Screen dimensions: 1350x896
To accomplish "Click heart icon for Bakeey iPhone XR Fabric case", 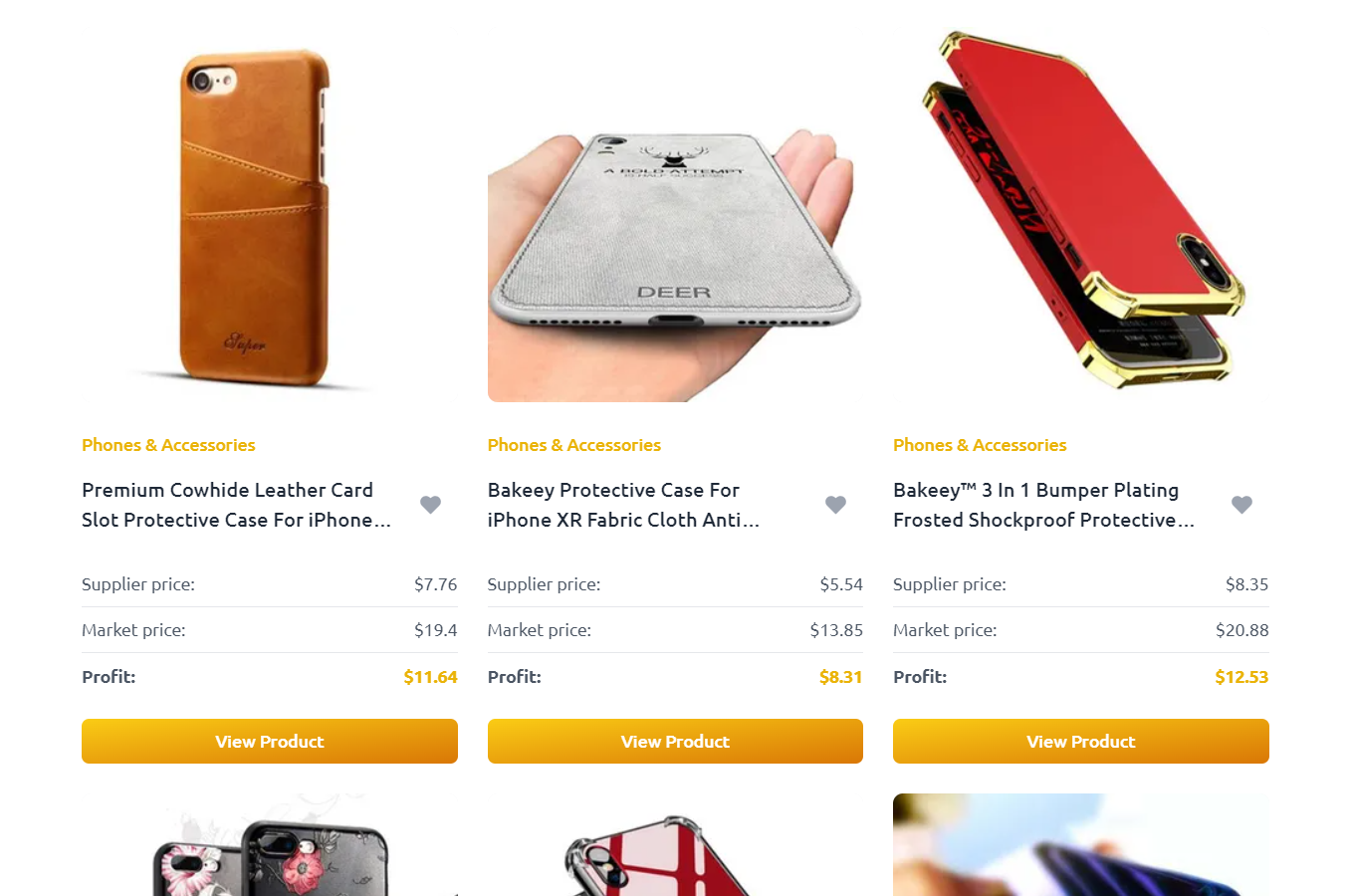I will tap(836, 505).
